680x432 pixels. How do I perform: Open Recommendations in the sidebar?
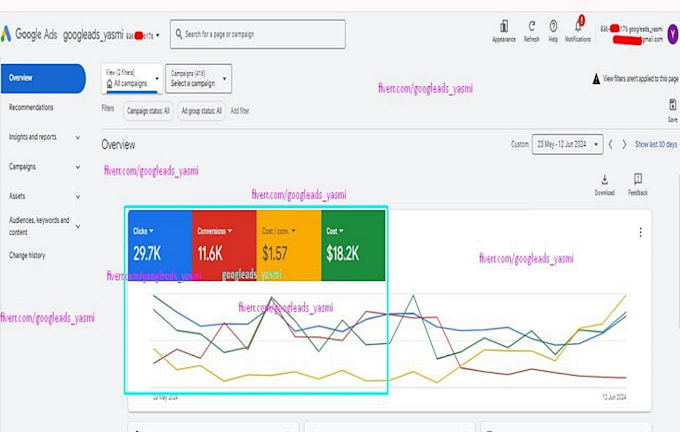pos(31,107)
